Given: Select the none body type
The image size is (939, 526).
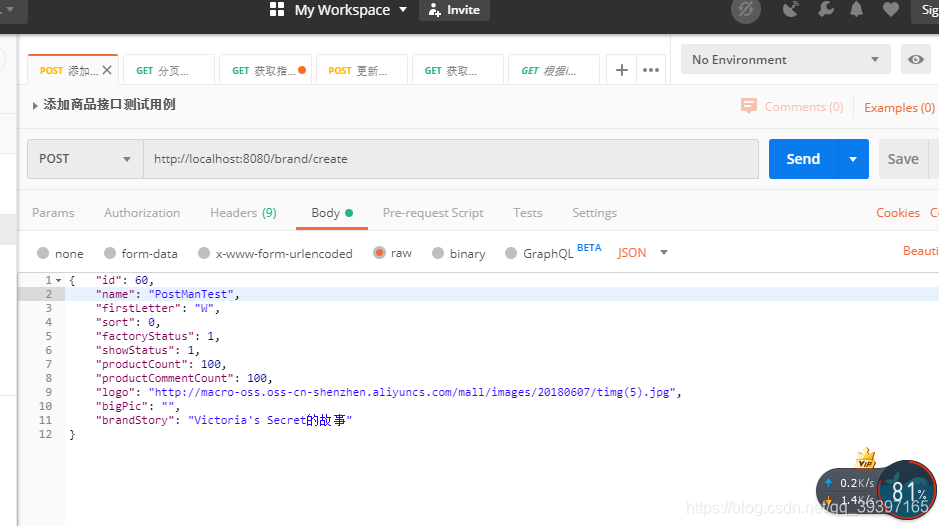Looking at the screenshot, I should pyautogui.click(x=43, y=253).
